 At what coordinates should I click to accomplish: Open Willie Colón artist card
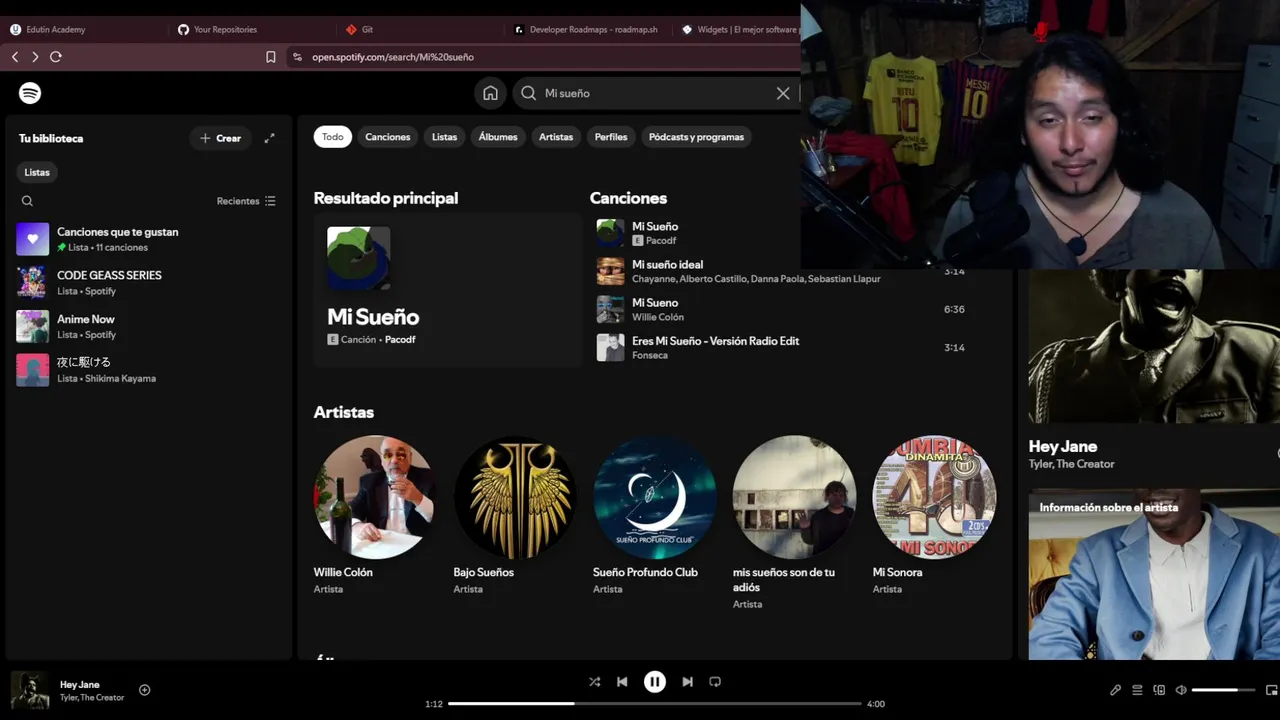point(374,516)
